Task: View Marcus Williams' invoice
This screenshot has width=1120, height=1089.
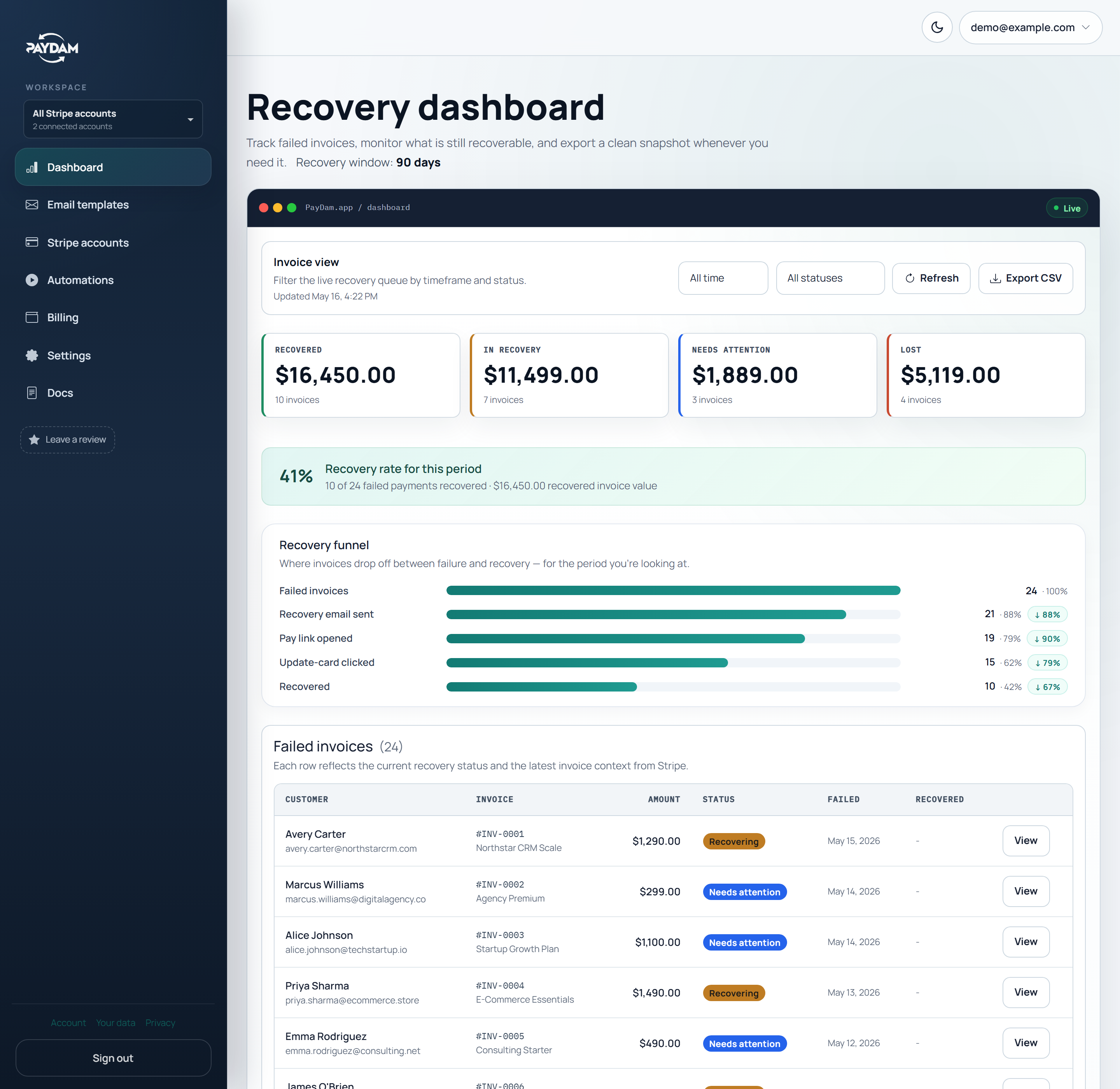Action: click(1025, 891)
